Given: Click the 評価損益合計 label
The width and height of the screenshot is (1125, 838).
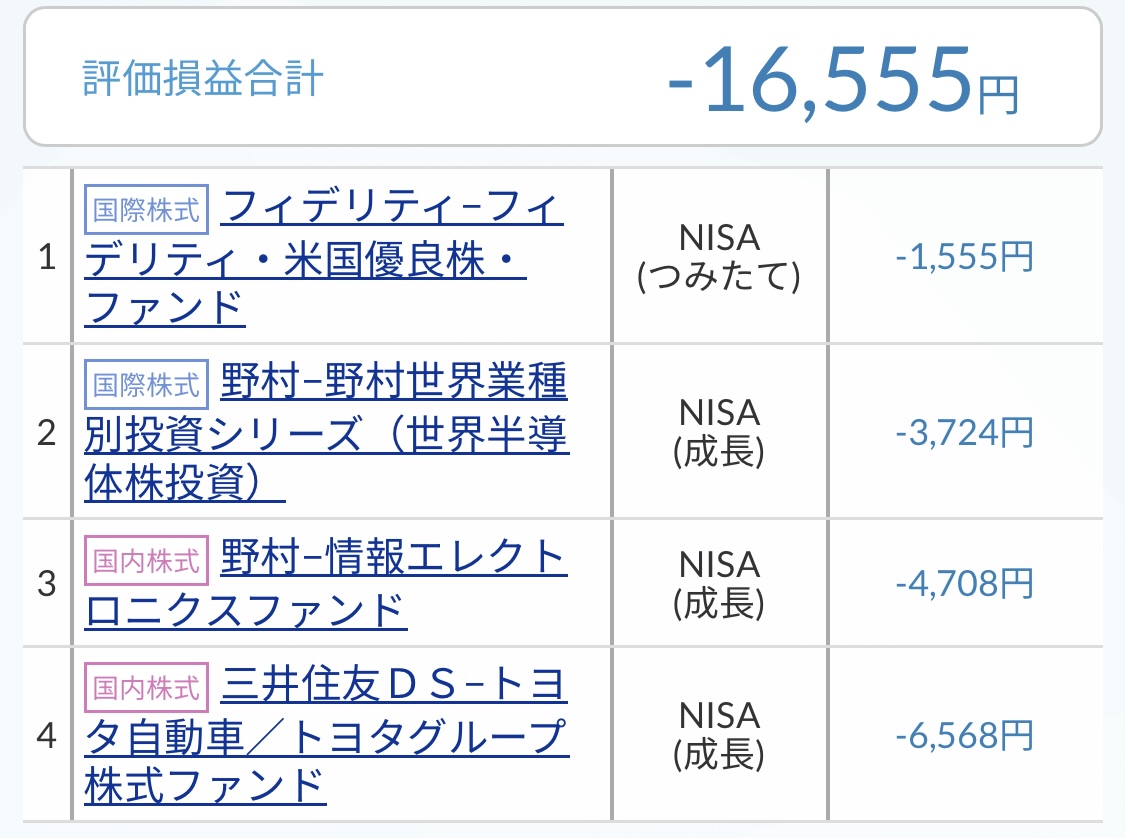Looking at the screenshot, I should [203, 79].
